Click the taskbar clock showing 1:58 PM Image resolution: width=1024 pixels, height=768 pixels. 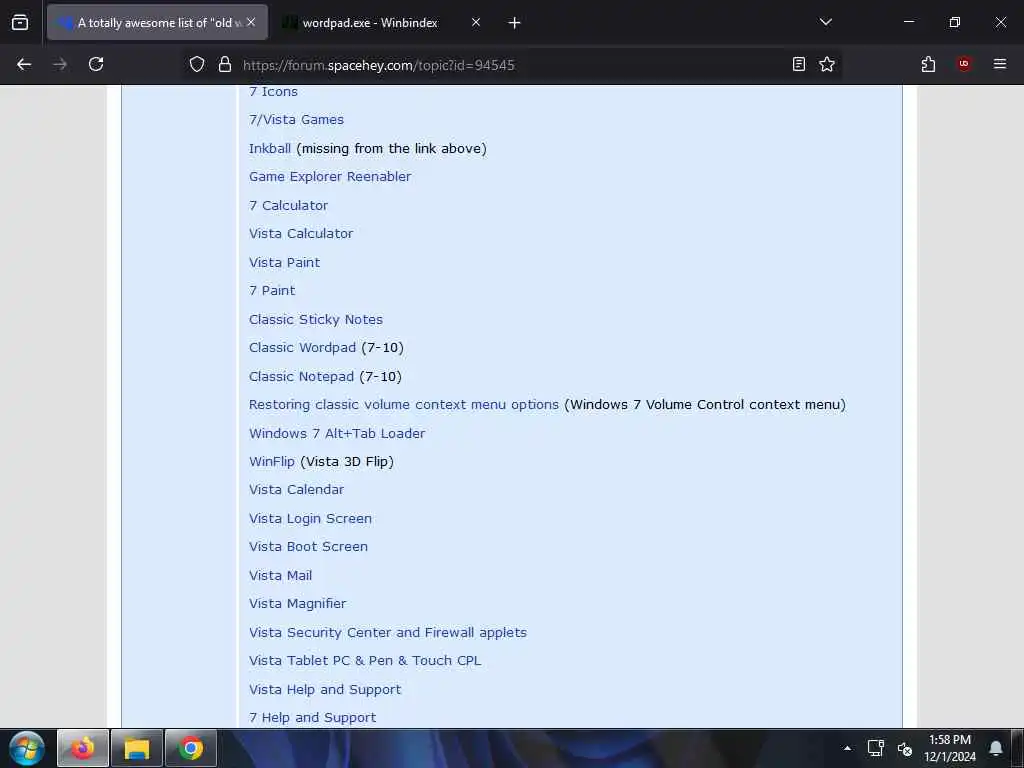tap(950, 748)
